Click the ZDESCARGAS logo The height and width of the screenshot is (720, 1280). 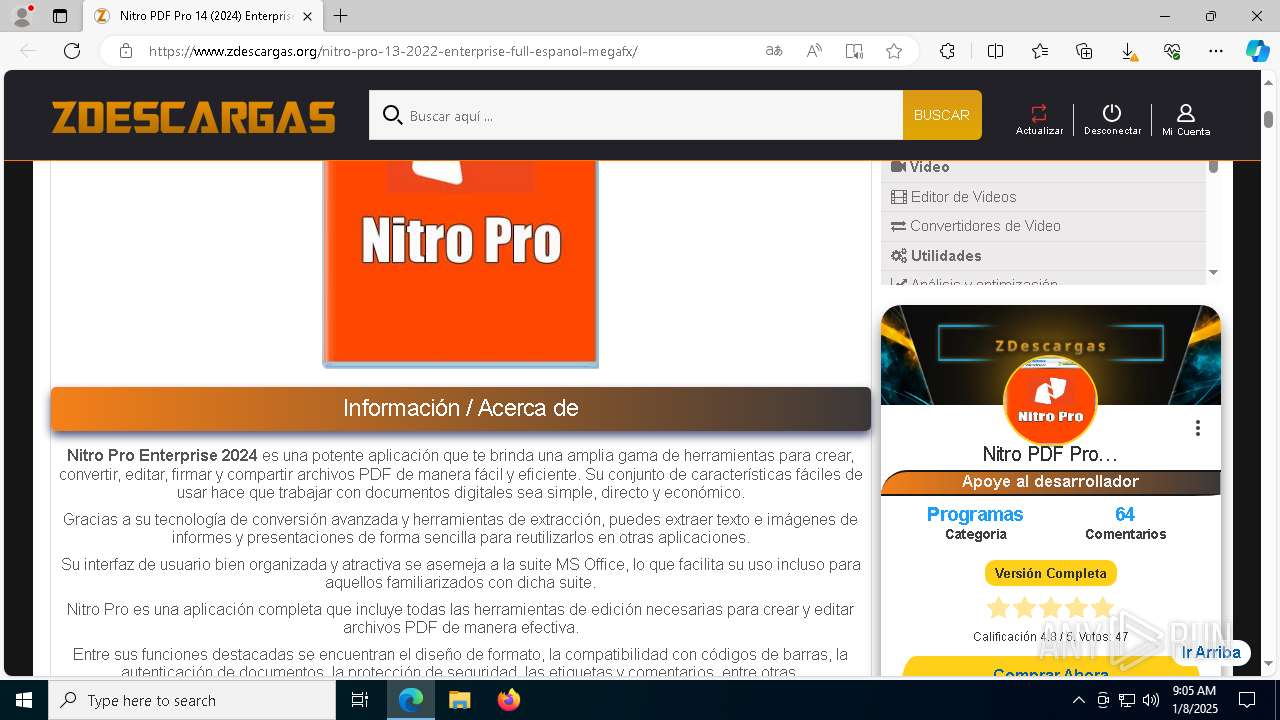(194, 116)
